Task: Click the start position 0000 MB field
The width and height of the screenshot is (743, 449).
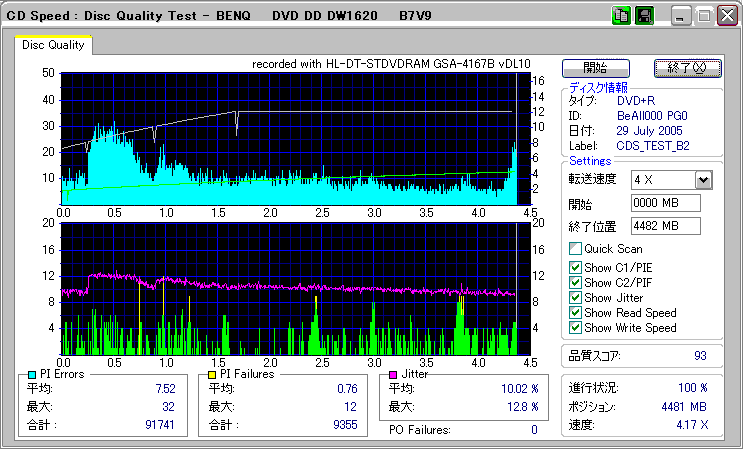Action: (665, 203)
